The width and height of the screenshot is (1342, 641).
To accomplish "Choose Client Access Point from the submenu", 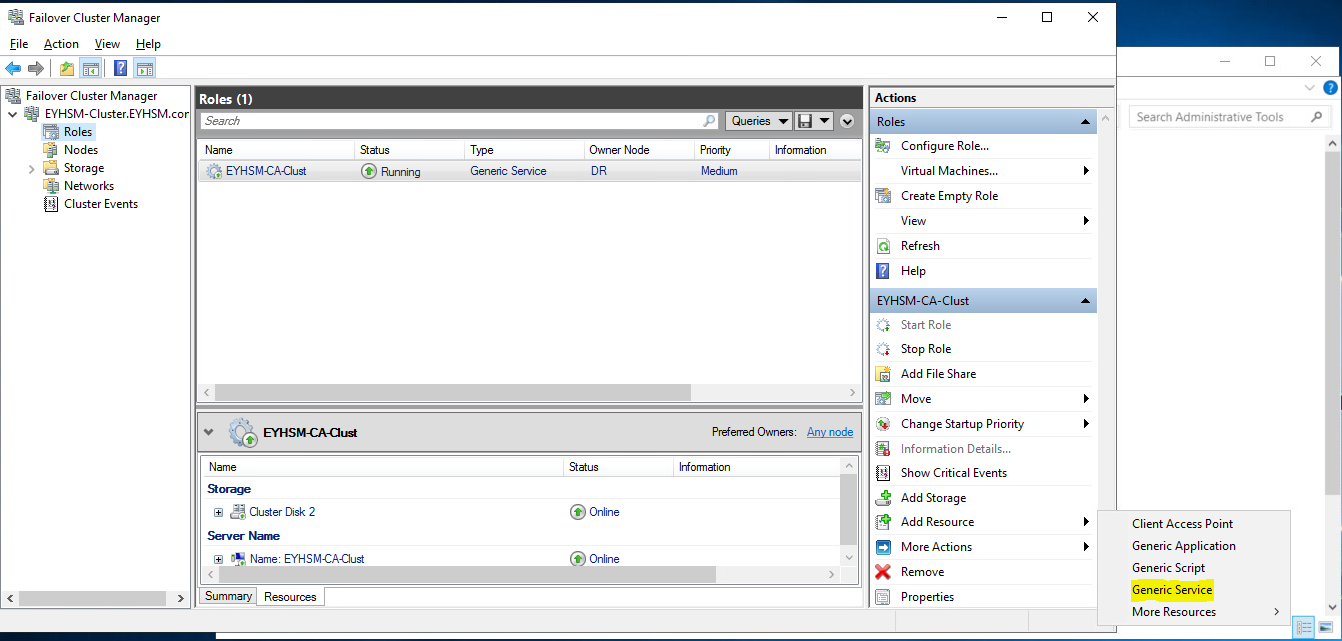I will (x=1182, y=524).
